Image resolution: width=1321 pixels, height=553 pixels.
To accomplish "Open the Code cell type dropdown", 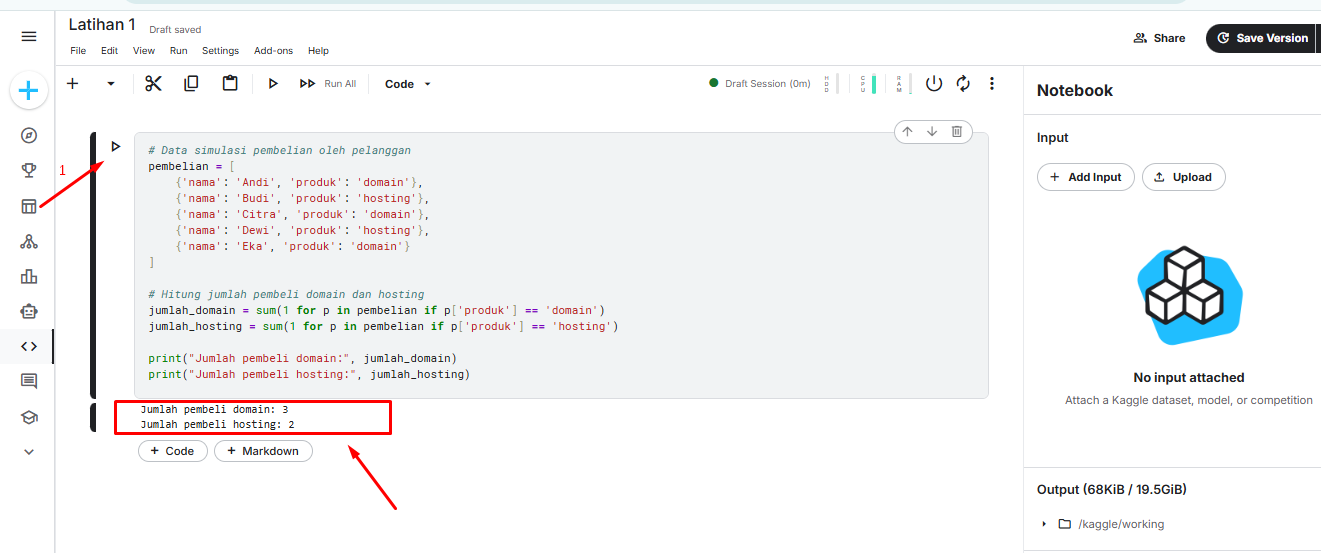I will pos(408,84).
